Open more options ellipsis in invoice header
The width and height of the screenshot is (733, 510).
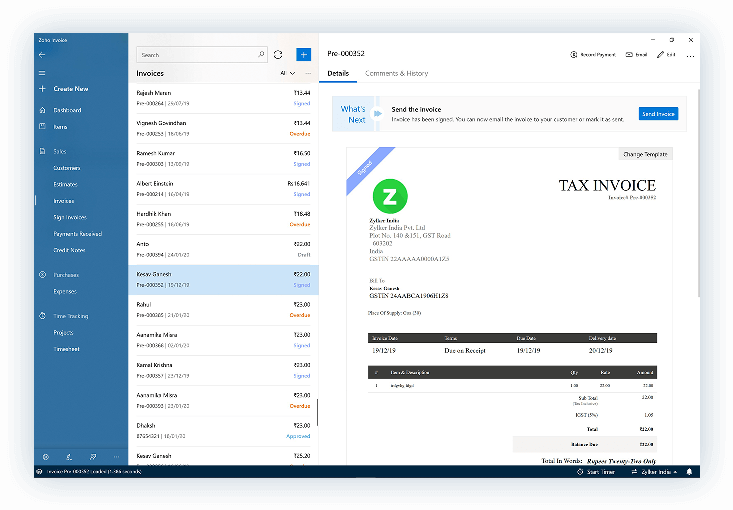point(690,54)
